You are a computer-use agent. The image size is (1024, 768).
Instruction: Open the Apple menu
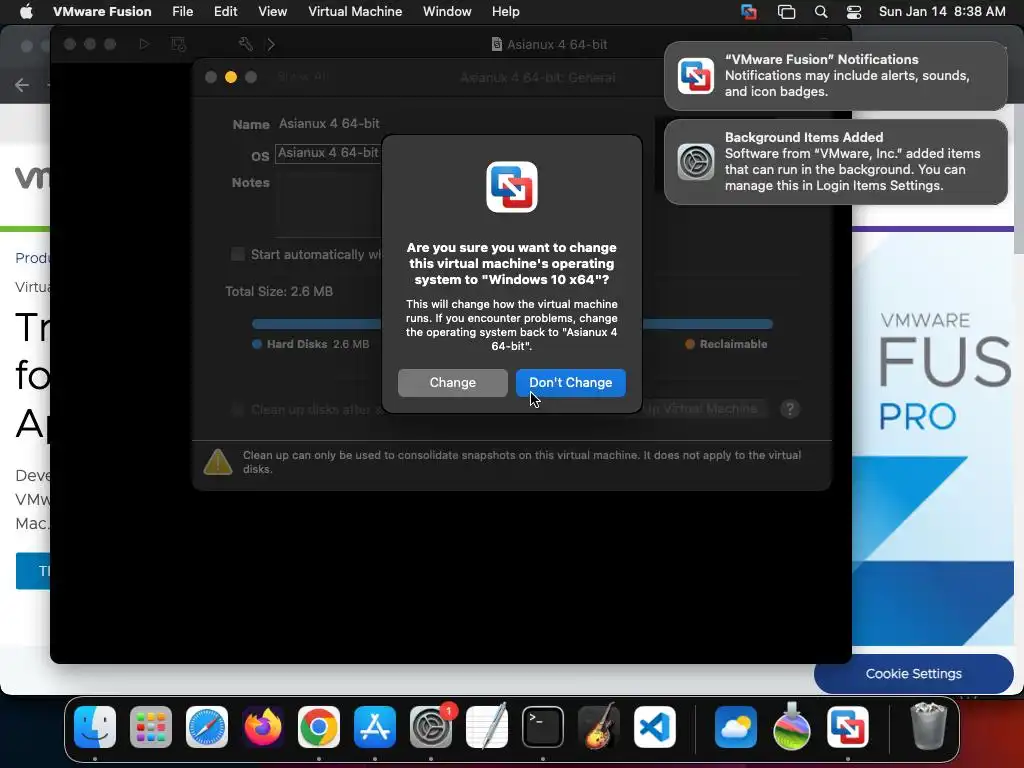tap(26, 12)
